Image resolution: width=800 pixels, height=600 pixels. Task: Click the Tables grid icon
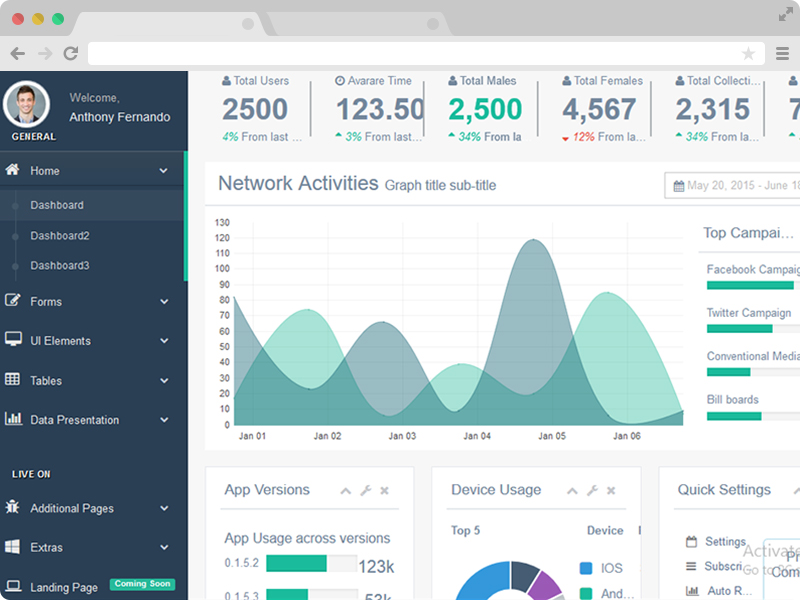[x=14, y=380]
